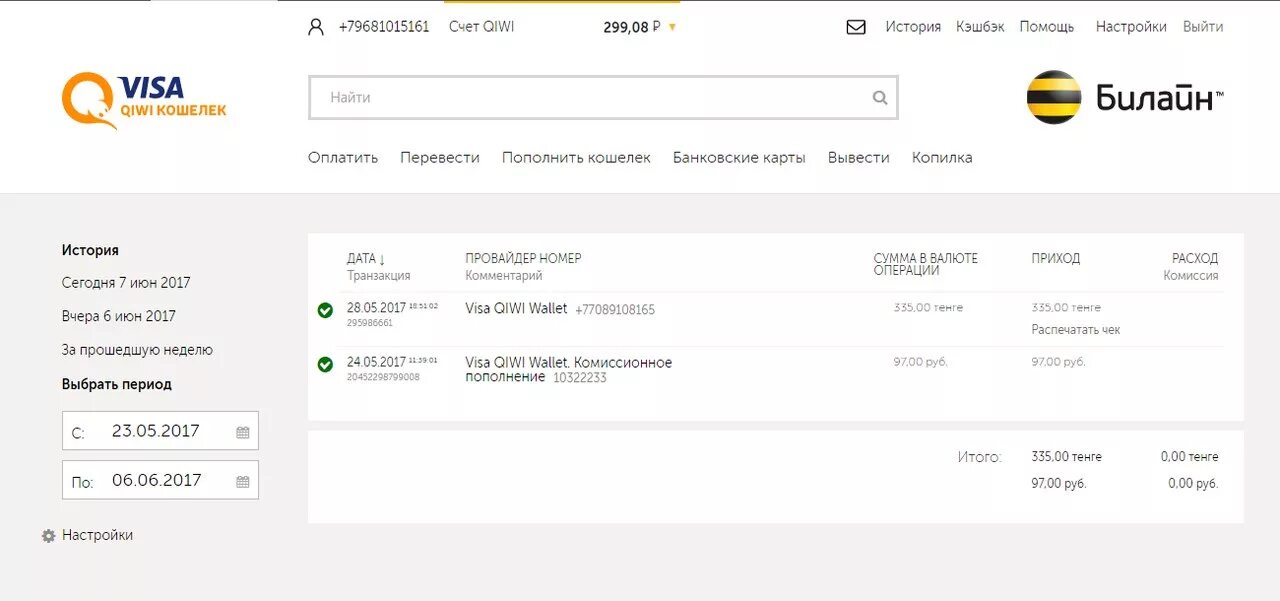Click date 24.05.2017 in transaction list
This screenshot has height=601, width=1280.
point(376,362)
